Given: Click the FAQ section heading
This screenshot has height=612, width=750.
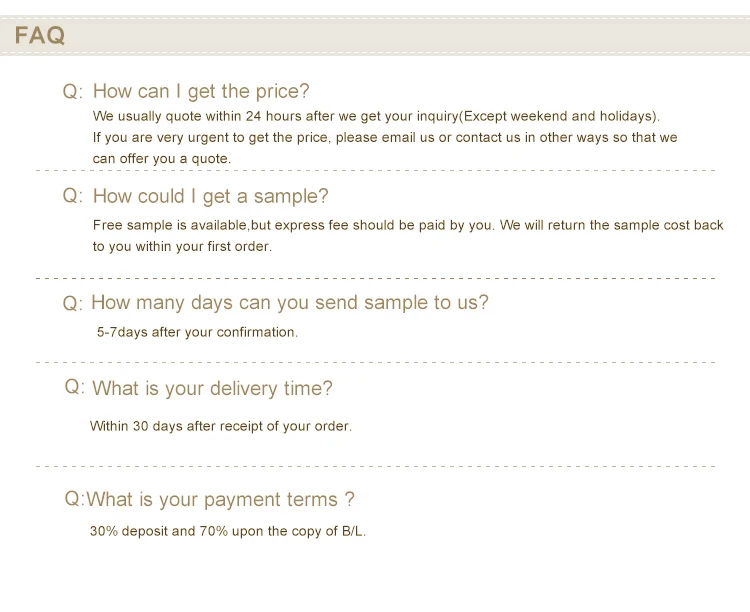Looking at the screenshot, I should (40, 35).
